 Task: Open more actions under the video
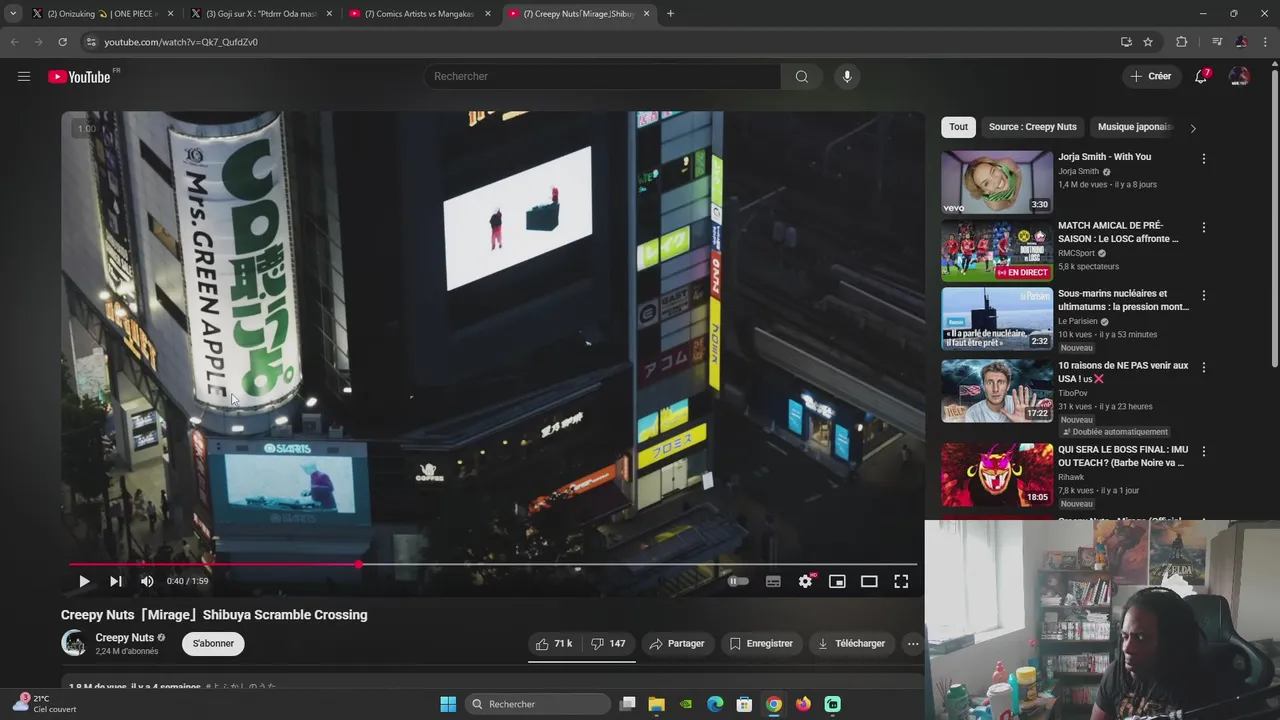pyautogui.click(x=913, y=643)
